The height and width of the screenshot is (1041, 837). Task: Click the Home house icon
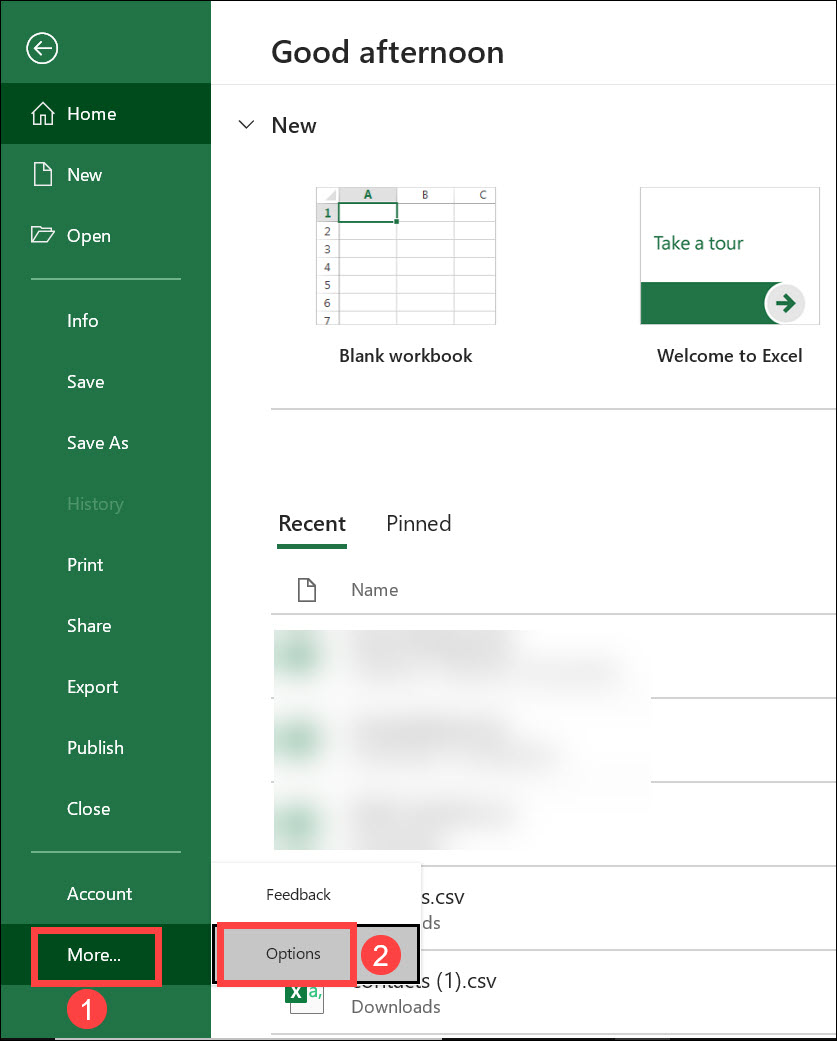(42, 114)
